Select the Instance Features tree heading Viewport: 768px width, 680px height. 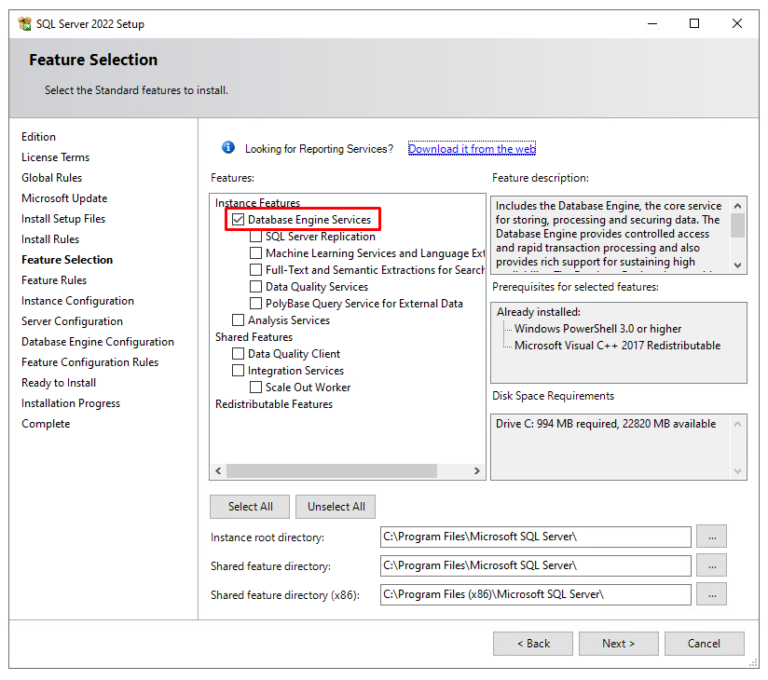click(x=257, y=203)
